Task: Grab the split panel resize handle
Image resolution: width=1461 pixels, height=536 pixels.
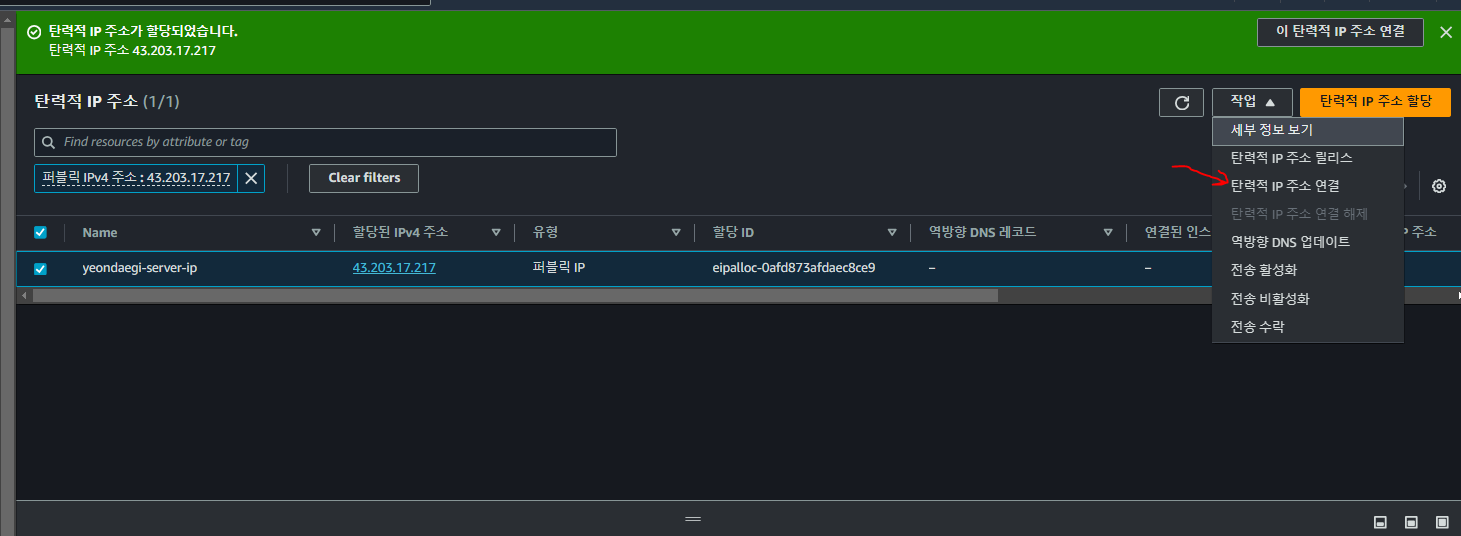Action: (693, 520)
